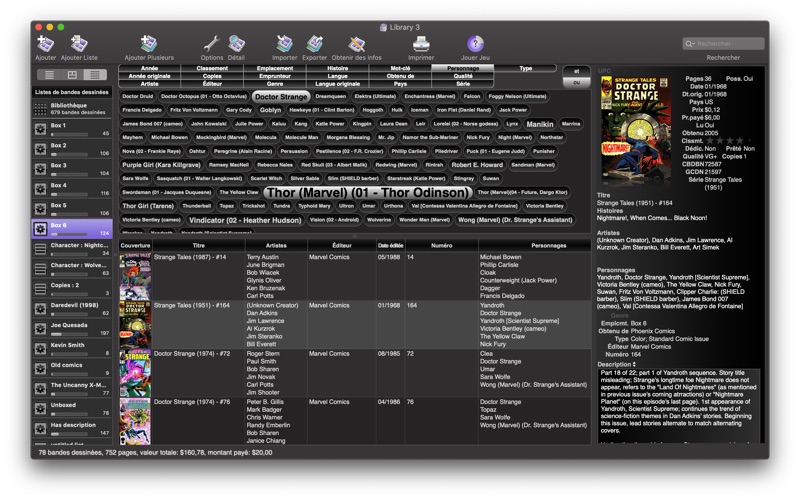This screenshot has height=500, width=800.
Task: Click the gear icon for Joe Quesada
Action: click(40, 329)
